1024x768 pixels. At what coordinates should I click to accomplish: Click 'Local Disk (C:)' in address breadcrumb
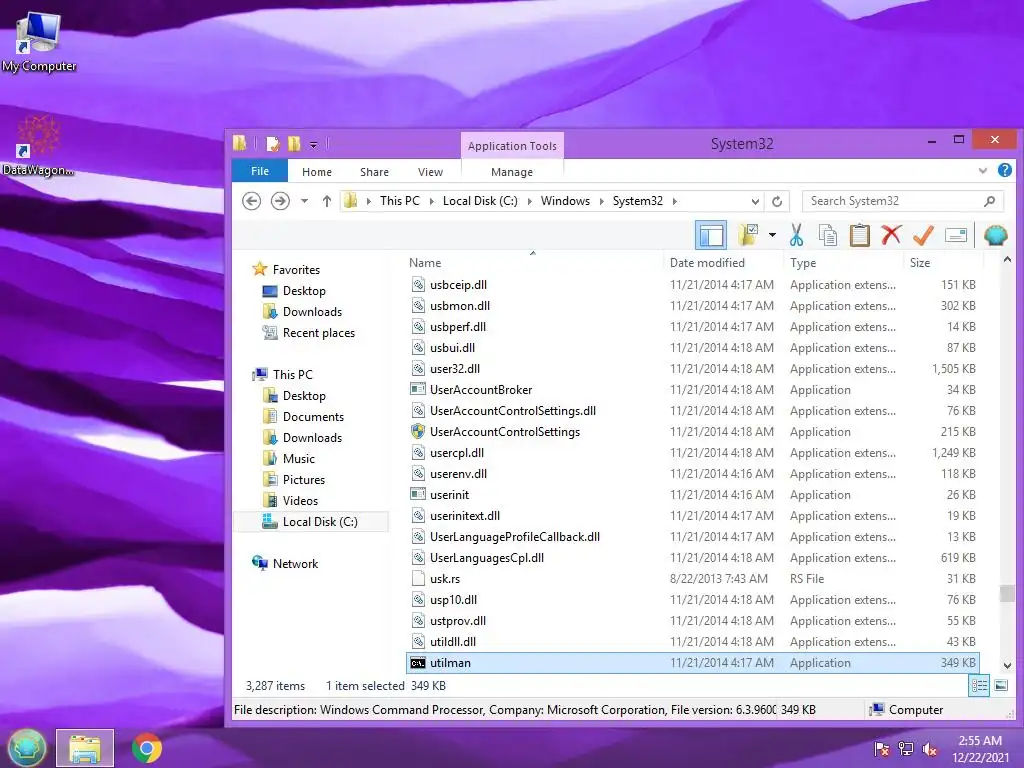coord(480,201)
